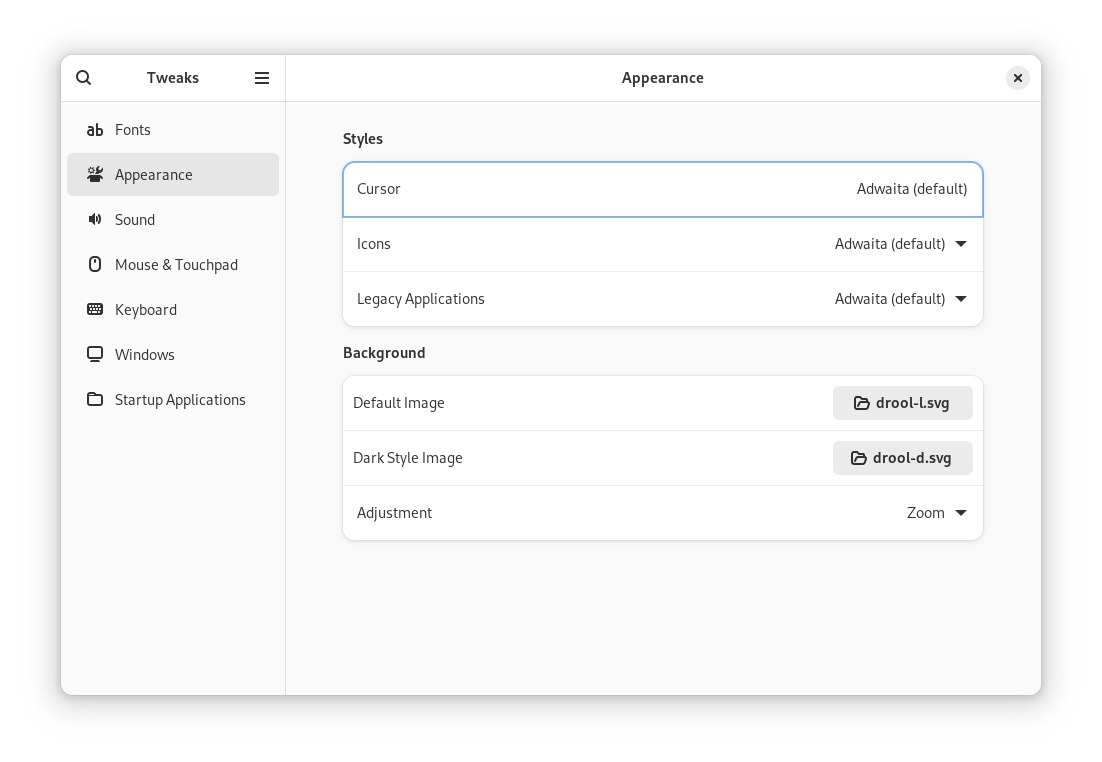Open the Cursor theme row

pyautogui.click(x=663, y=189)
